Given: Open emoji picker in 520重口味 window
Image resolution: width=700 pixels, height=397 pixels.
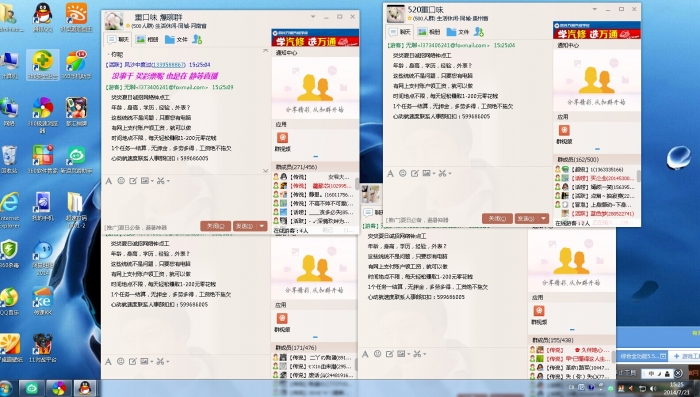Looking at the screenshot, I should [x=403, y=173].
